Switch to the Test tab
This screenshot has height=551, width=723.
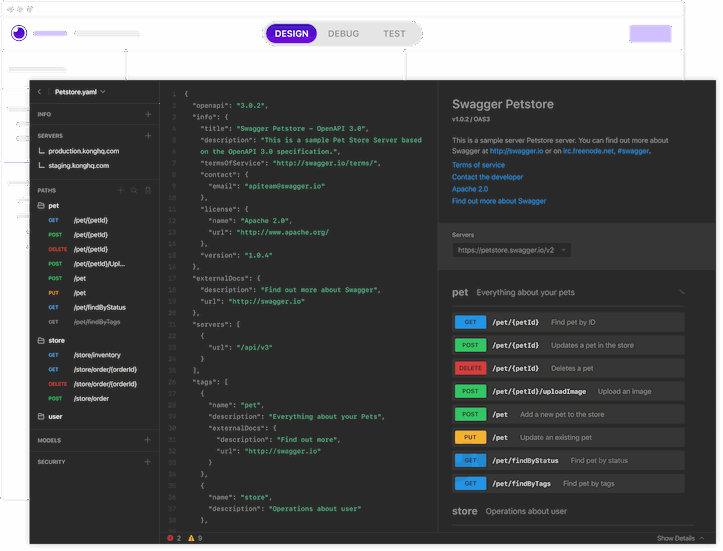point(394,33)
